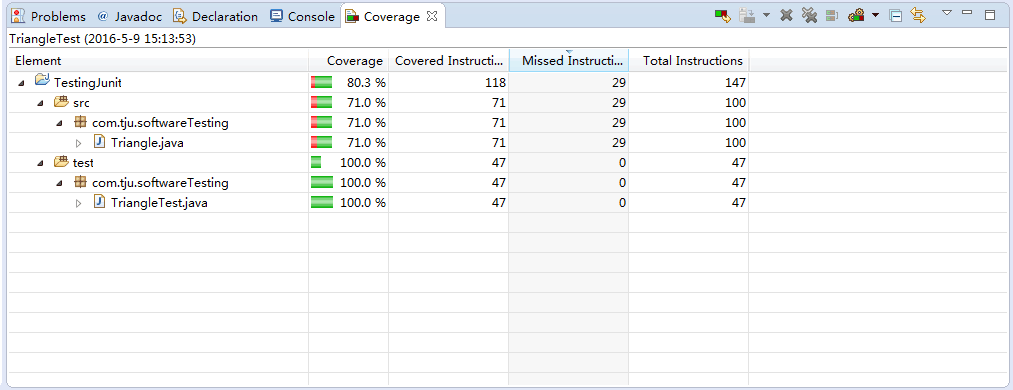This screenshot has height=390, width=1013.
Task: Select the Triangle.java row label
Action: [147, 143]
